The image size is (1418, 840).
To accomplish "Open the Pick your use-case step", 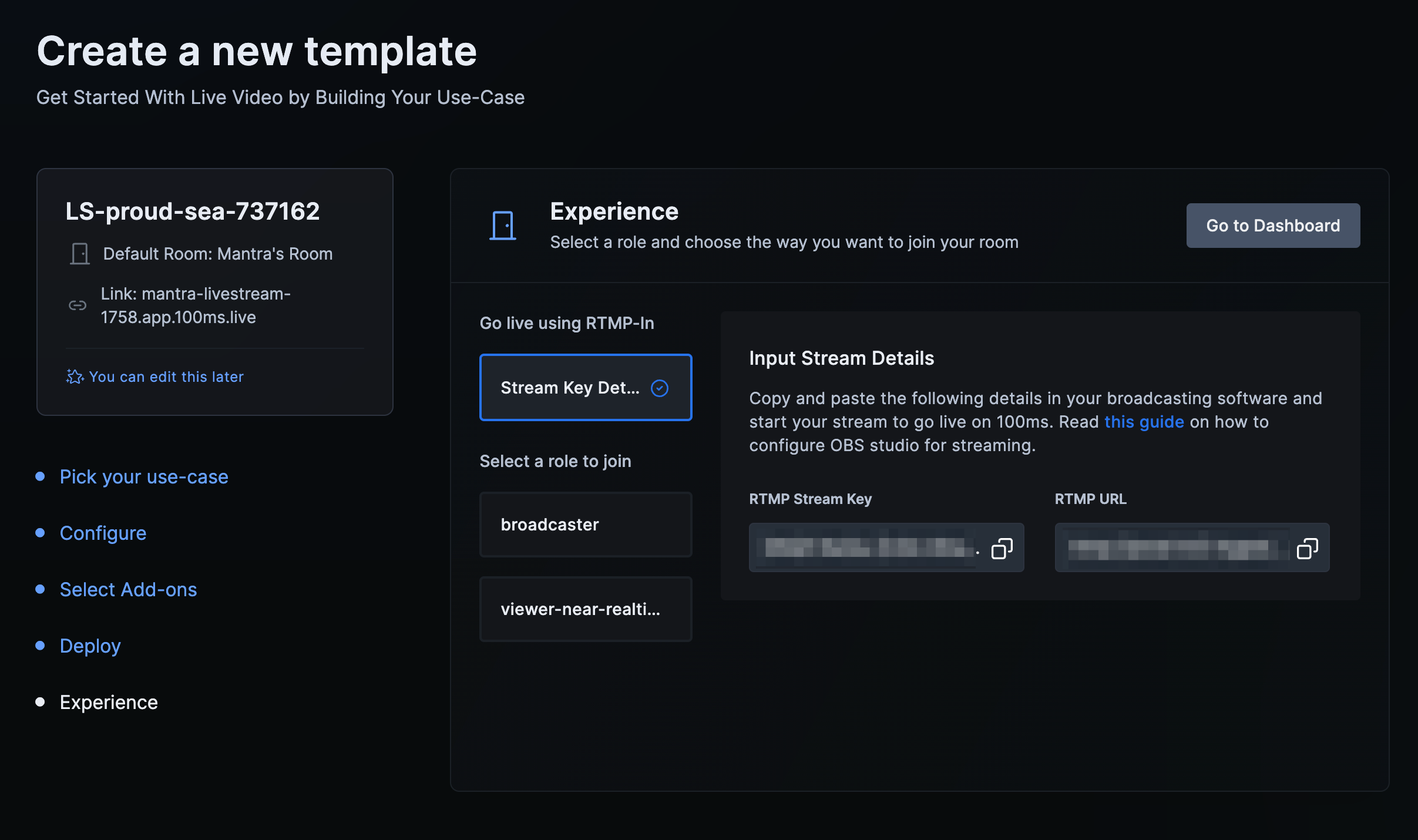I will (x=144, y=476).
